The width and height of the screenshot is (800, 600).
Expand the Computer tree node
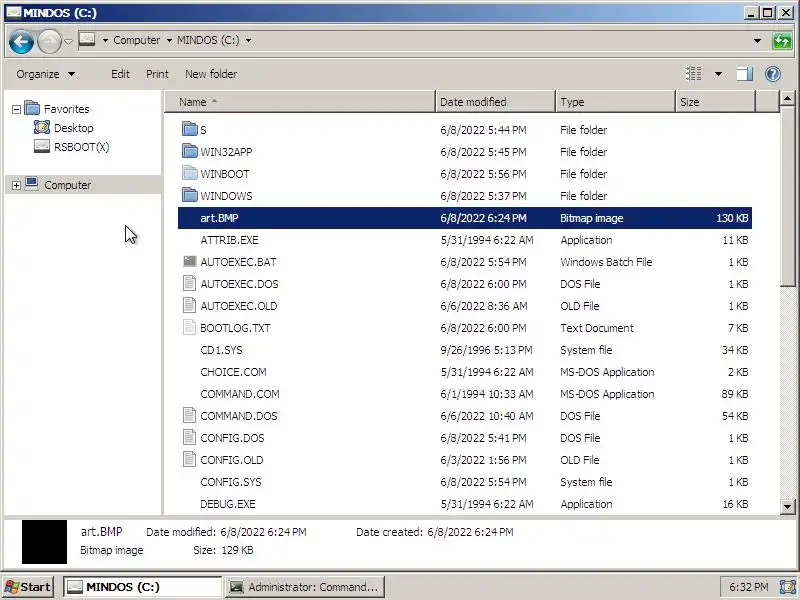point(16,185)
